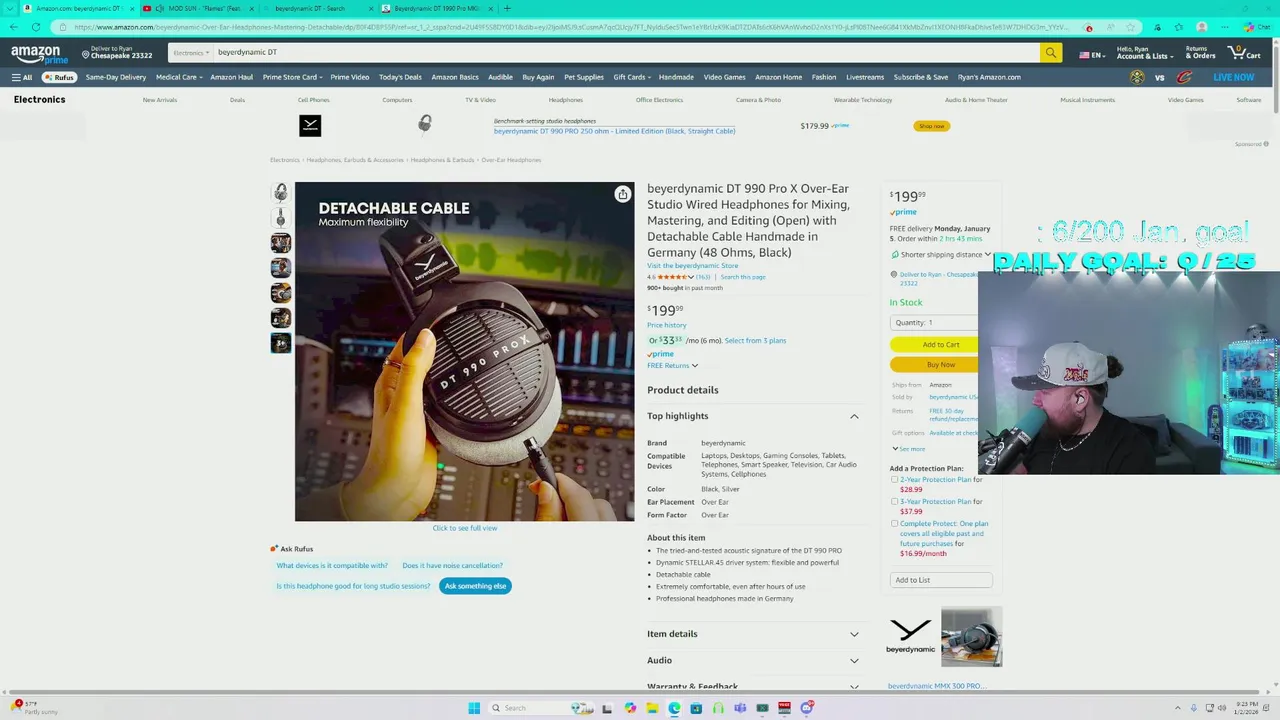Click the share icon on product image
The height and width of the screenshot is (720, 1280).
pyautogui.click(x=622, y=194)
